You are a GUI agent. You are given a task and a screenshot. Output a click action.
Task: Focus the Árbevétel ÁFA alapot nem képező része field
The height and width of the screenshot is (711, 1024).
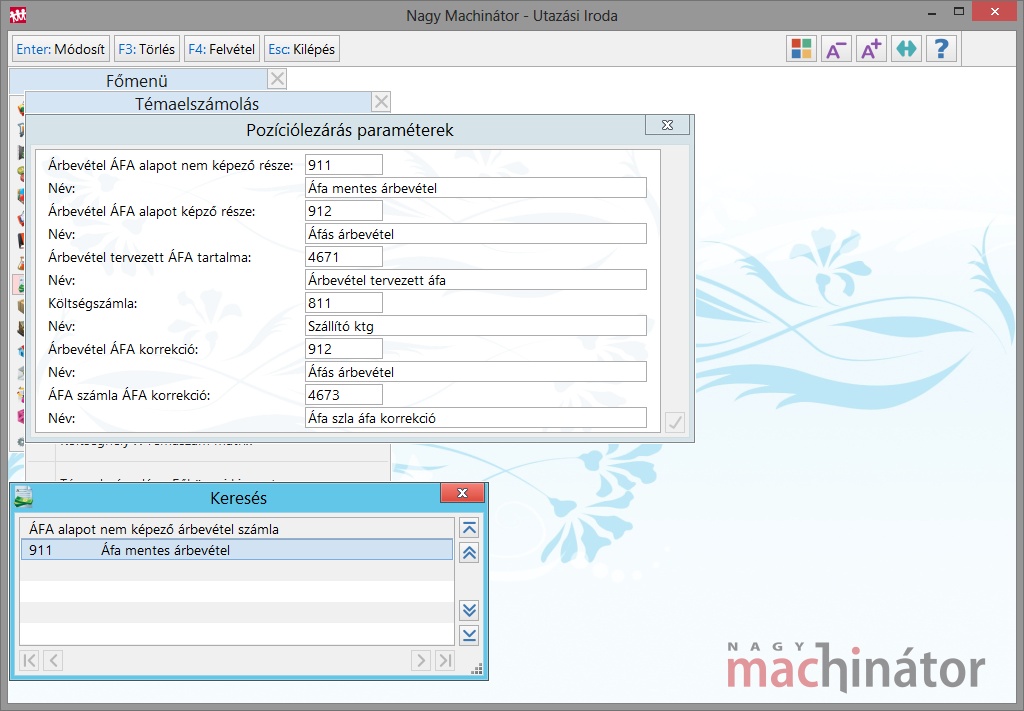[x=344, y=165]
